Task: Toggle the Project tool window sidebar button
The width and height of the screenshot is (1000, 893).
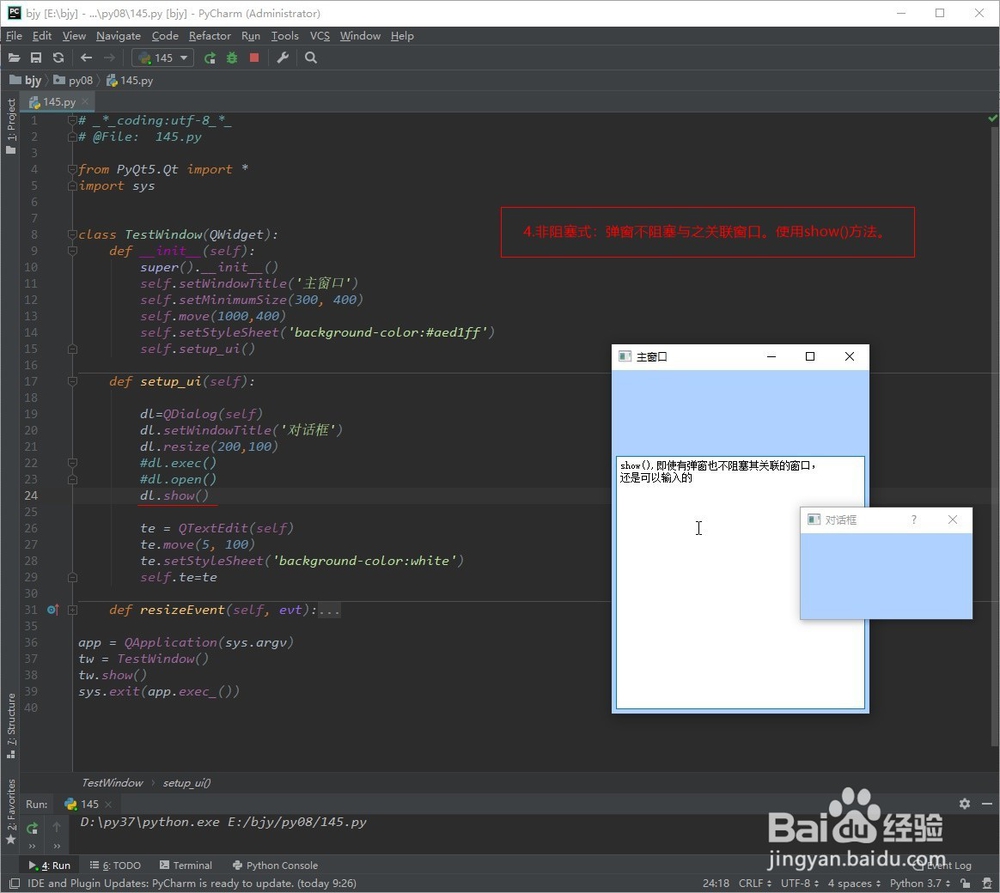Action: pos(11,126)
